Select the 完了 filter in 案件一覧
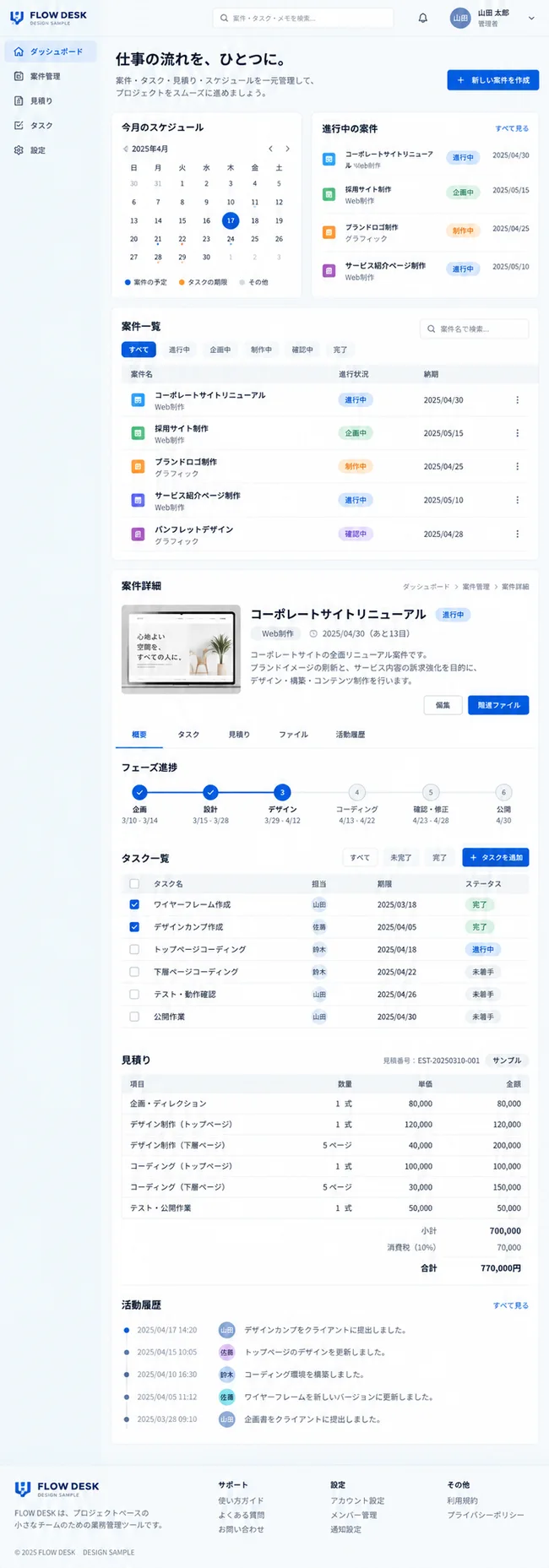This screenshot has height=1568, width=549. click(x=340, y=350)
